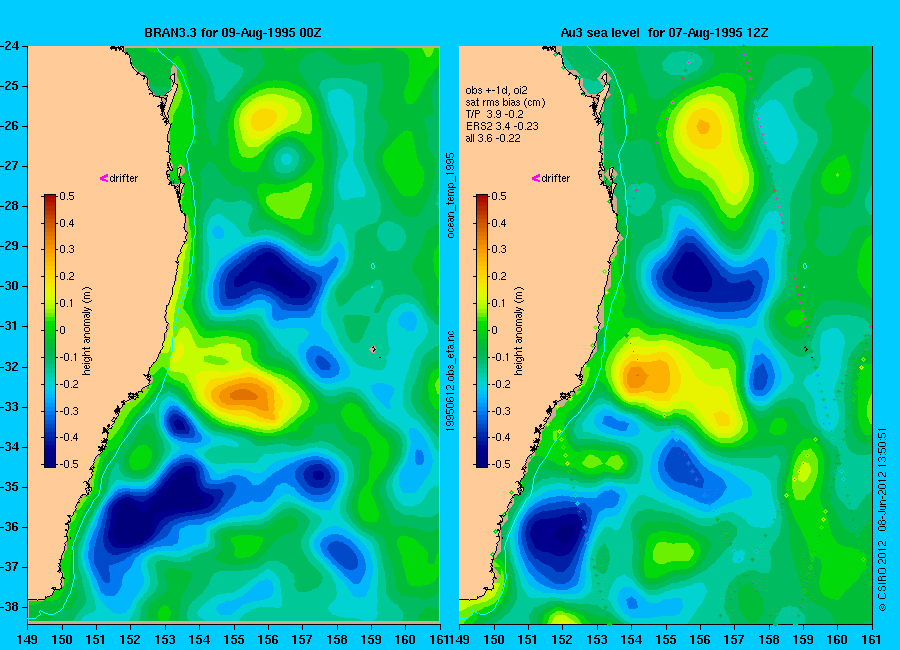
Task: Click longitude label 158 under BRAN3.3 map
Action: point(337,640)
